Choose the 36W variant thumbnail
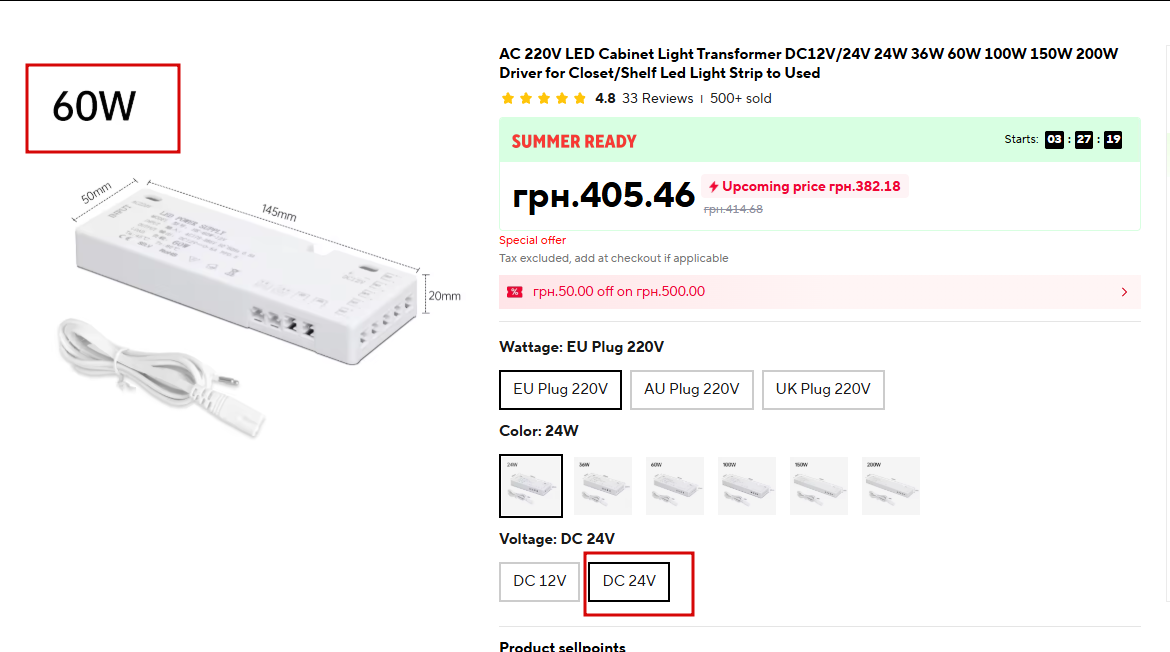Image resolution: width=1170 pixels, height=652 pixels. pyautogui.click(x=603, y=486)
